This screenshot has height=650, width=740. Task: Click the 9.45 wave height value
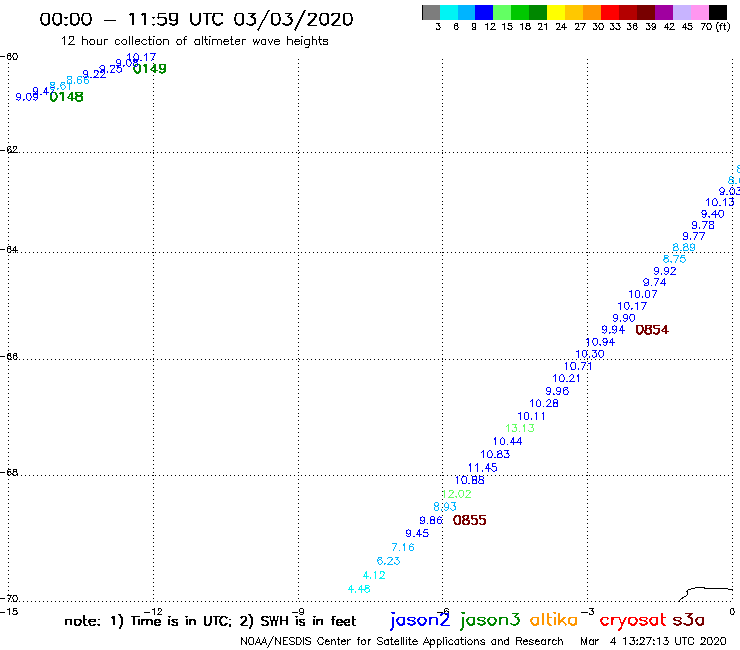417,533
